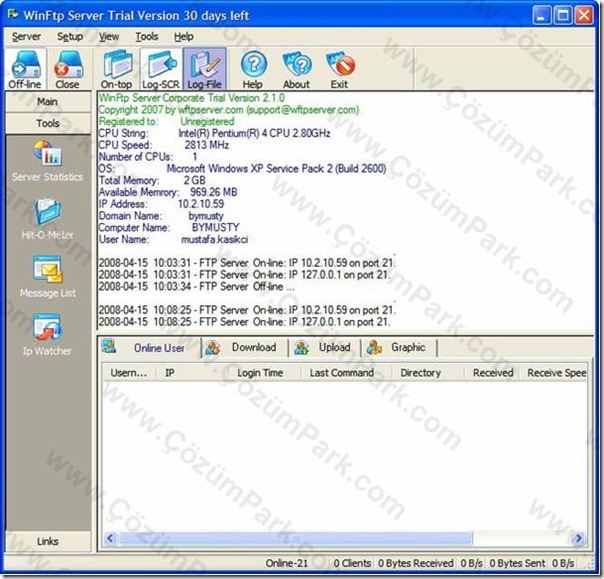This screenshot has height=579, width=604.
Task: Switch to the Online User tab
Action: (149, 347)
